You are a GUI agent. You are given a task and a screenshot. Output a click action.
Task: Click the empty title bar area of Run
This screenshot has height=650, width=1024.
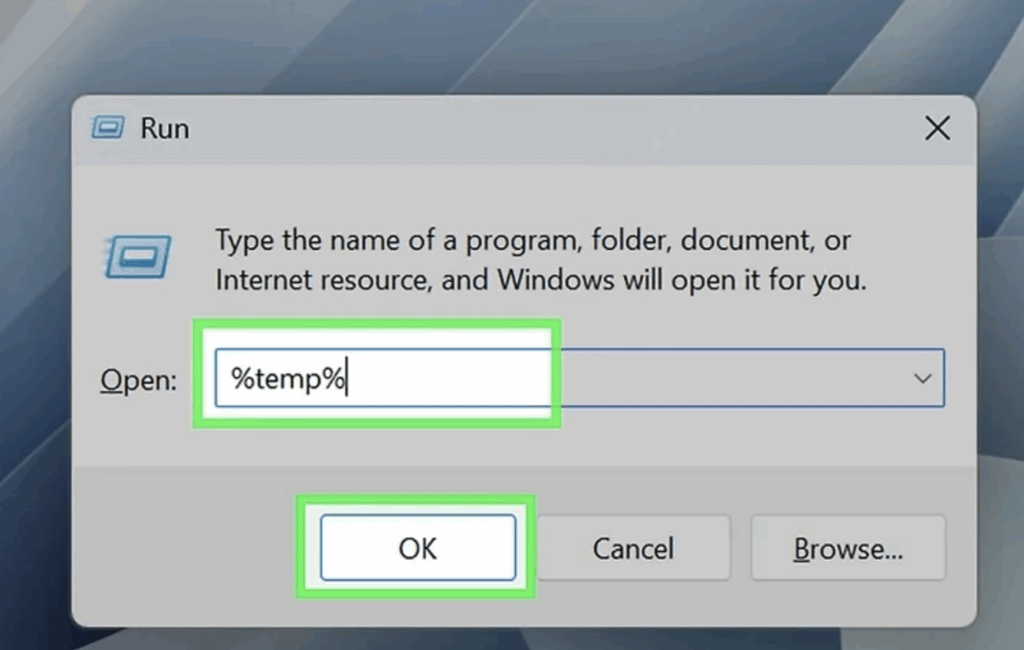(x=555, y=128)
